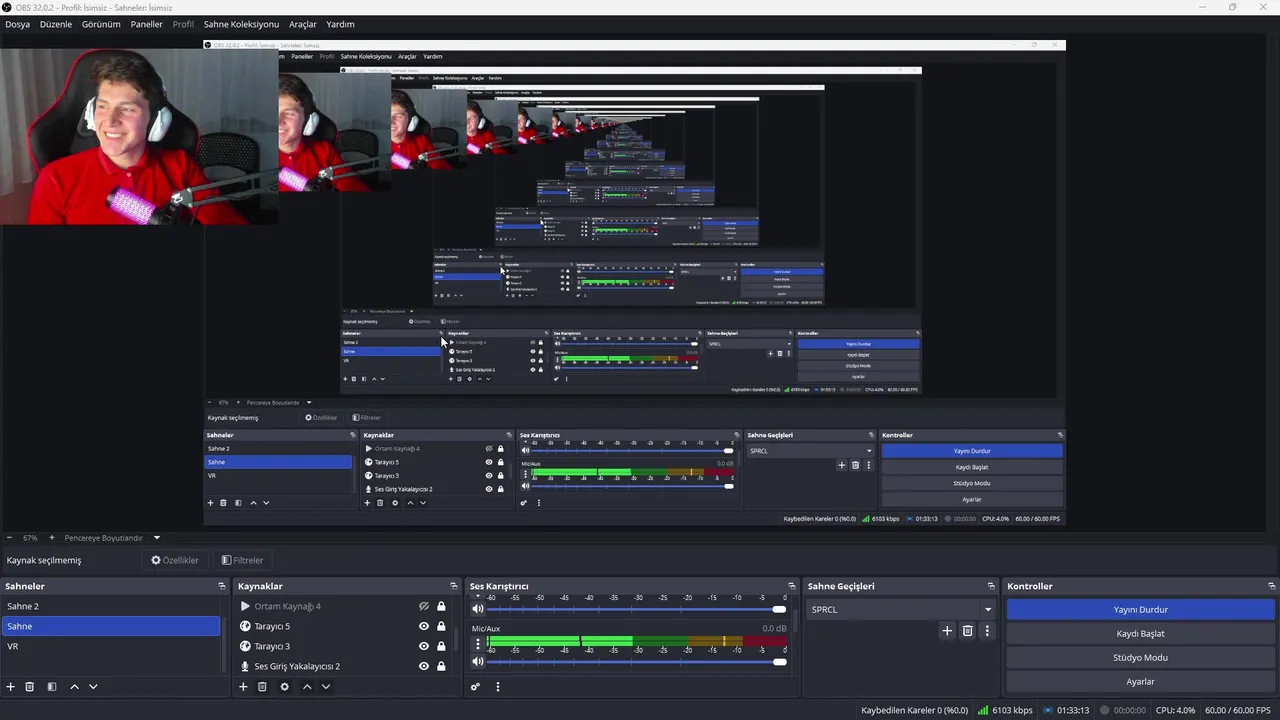Click the Mic/Aux volume slider
Viewport: 1280px width, 720px height.
(637, 661)
